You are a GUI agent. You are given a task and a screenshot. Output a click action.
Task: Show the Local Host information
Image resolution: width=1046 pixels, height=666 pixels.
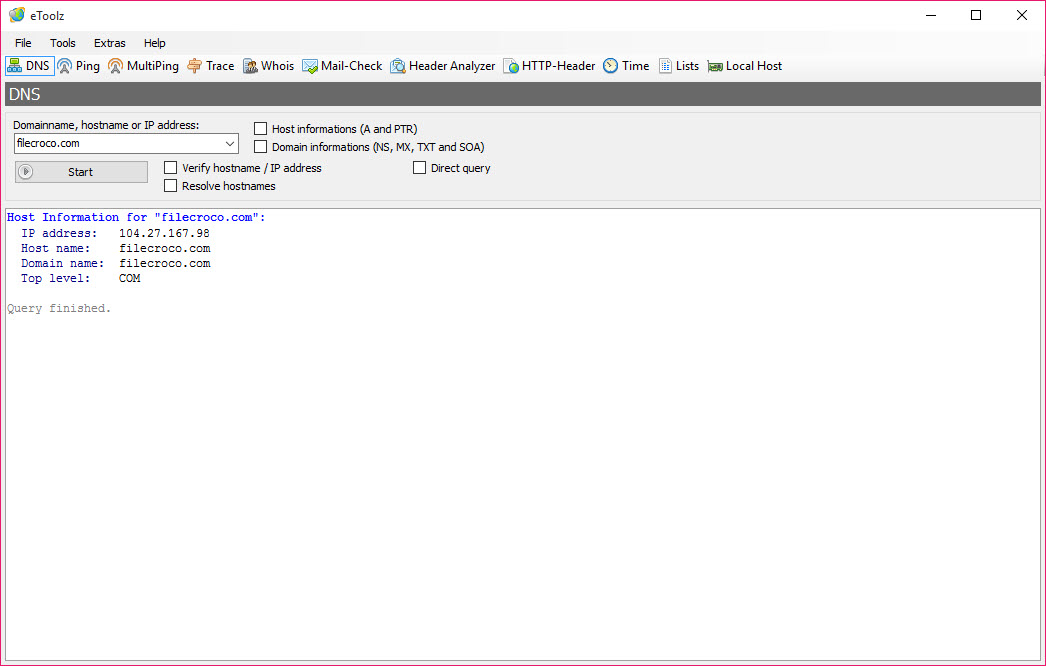pyautogui.click(x=744, y=66)
